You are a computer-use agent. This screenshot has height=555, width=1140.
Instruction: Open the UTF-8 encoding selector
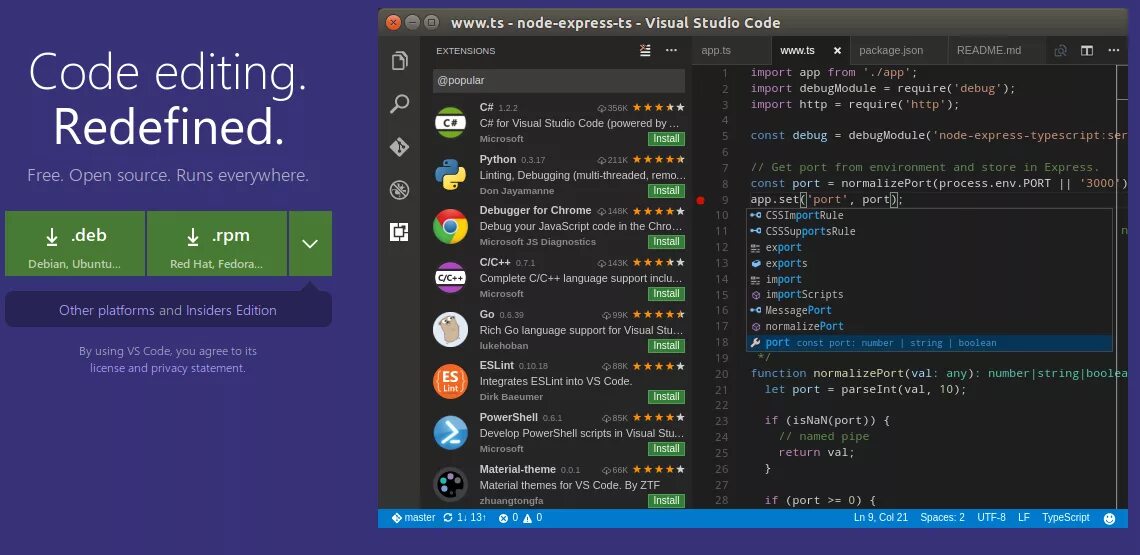coord(992,518)
